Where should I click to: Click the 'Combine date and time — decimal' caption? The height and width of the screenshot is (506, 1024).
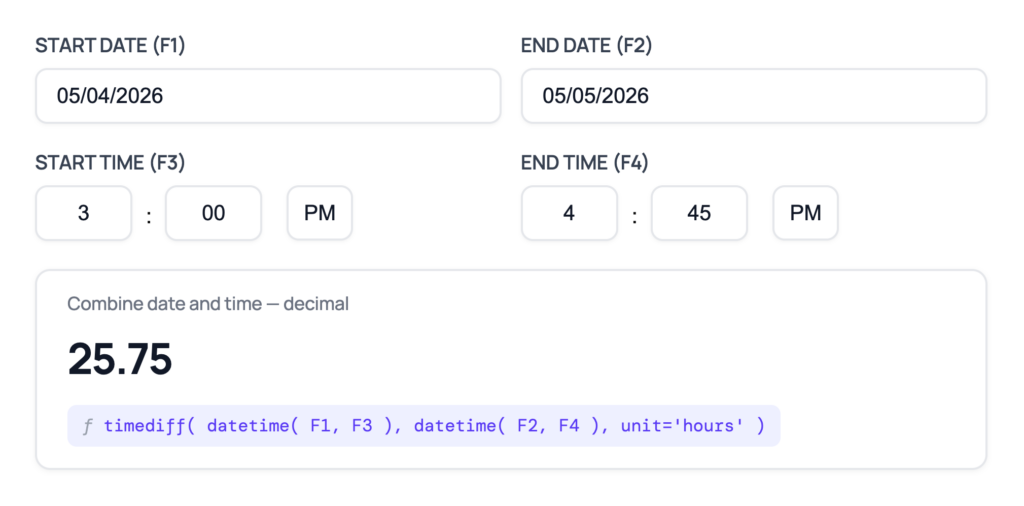(208, 304)
